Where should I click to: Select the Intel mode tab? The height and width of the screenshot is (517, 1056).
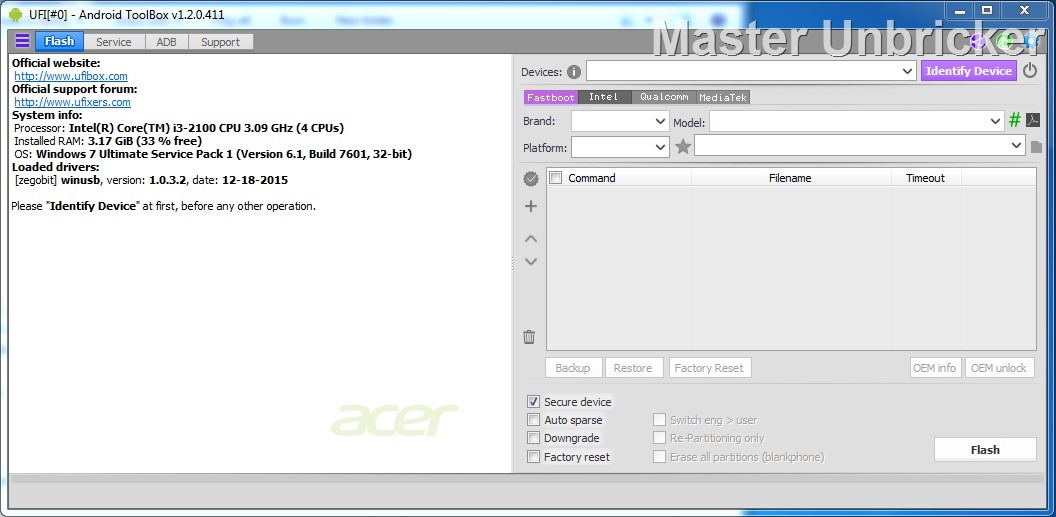point(603,98)
